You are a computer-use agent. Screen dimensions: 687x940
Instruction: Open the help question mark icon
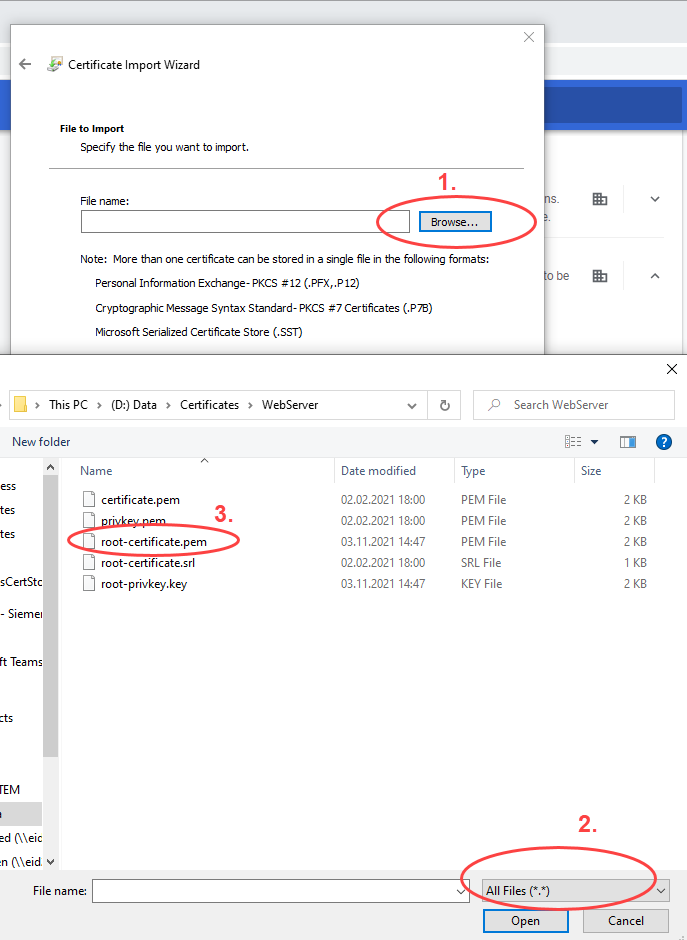pyautogui.click(x=663, y=441)
